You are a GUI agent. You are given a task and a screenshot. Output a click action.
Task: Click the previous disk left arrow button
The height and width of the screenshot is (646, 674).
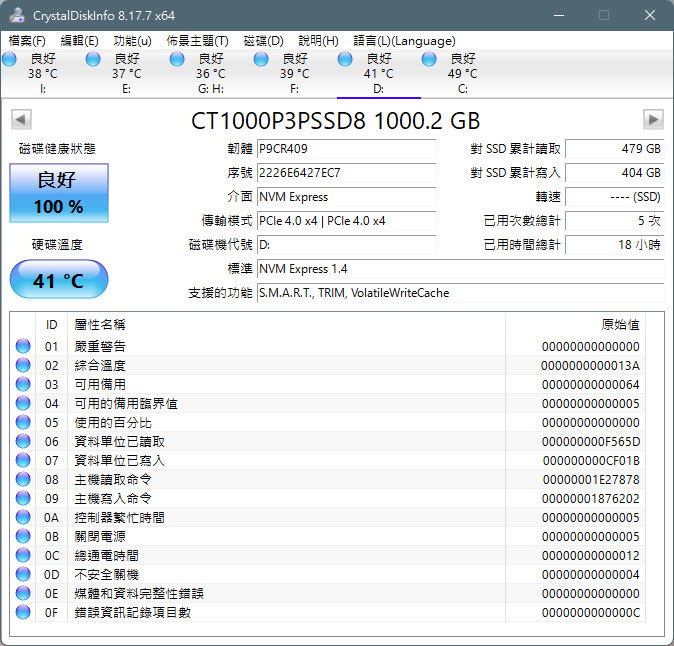click(x=20, y=120)
